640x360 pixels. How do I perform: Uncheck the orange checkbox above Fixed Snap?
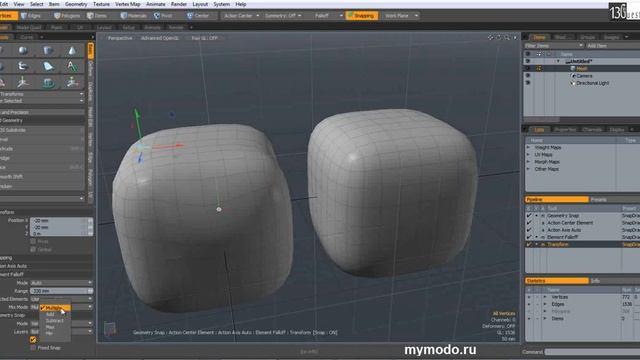coord(33,340)
